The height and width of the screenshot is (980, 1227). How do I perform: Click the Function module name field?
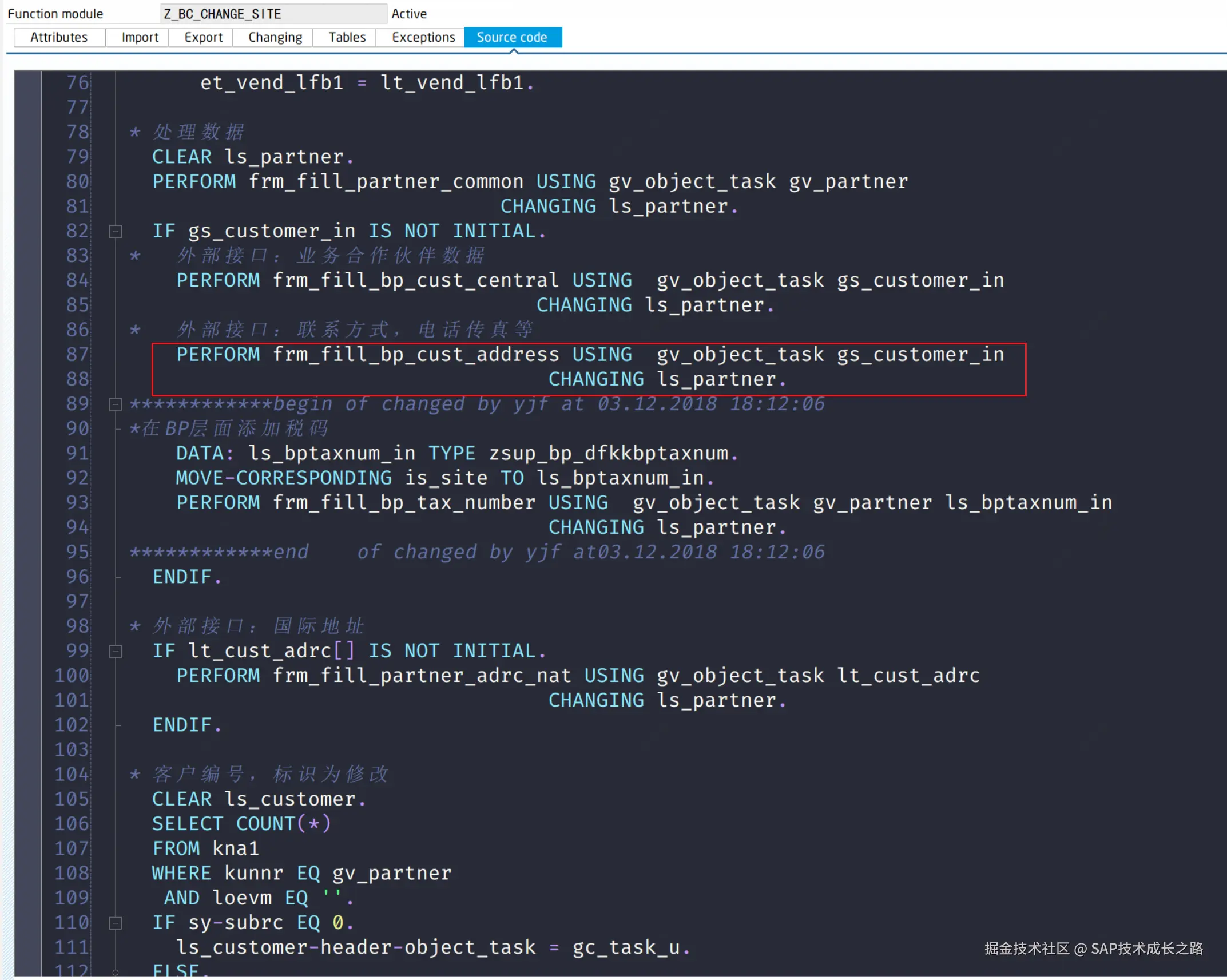pos(273,14)
